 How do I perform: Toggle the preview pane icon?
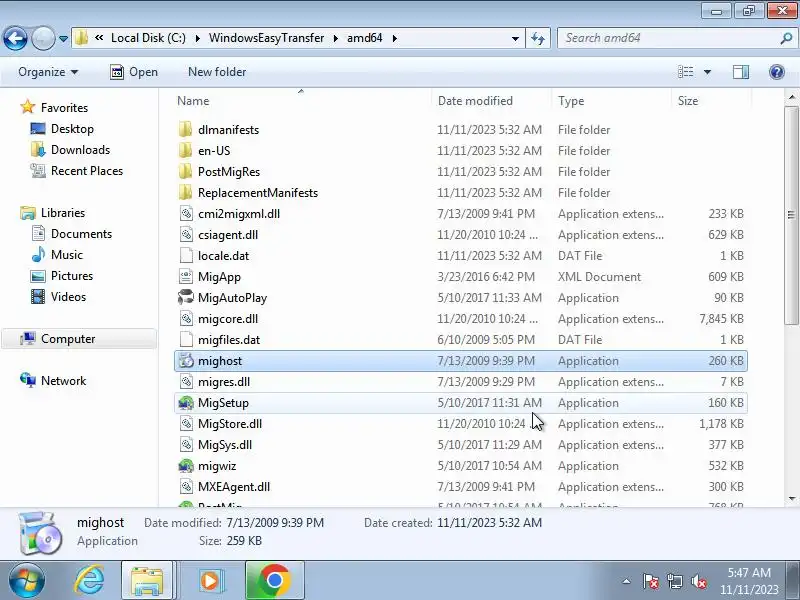[741, 72]
